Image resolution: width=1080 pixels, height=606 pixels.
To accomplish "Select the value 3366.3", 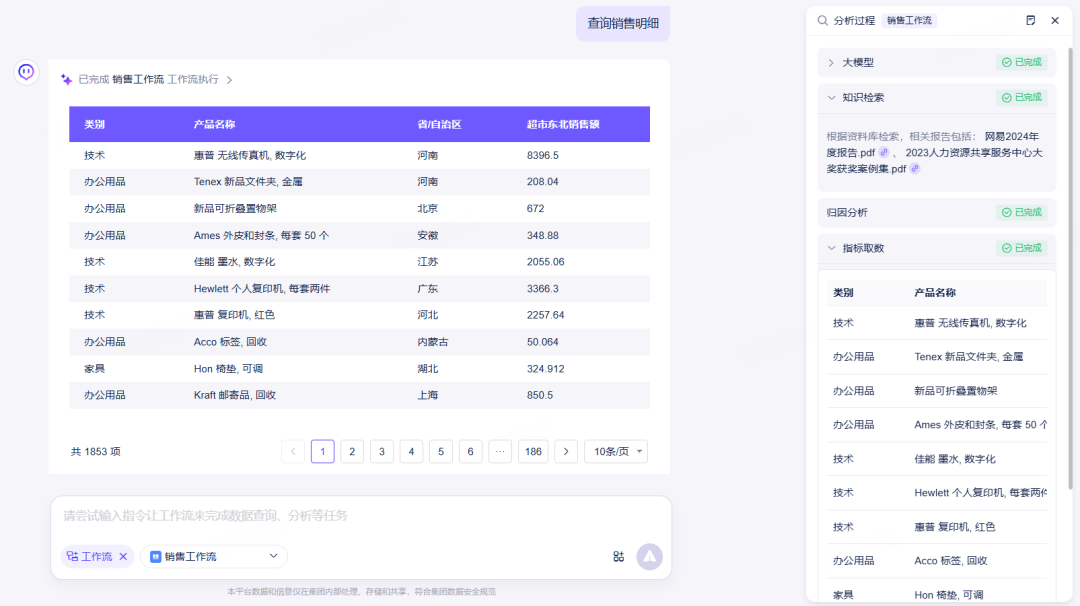I will (543, 289).
